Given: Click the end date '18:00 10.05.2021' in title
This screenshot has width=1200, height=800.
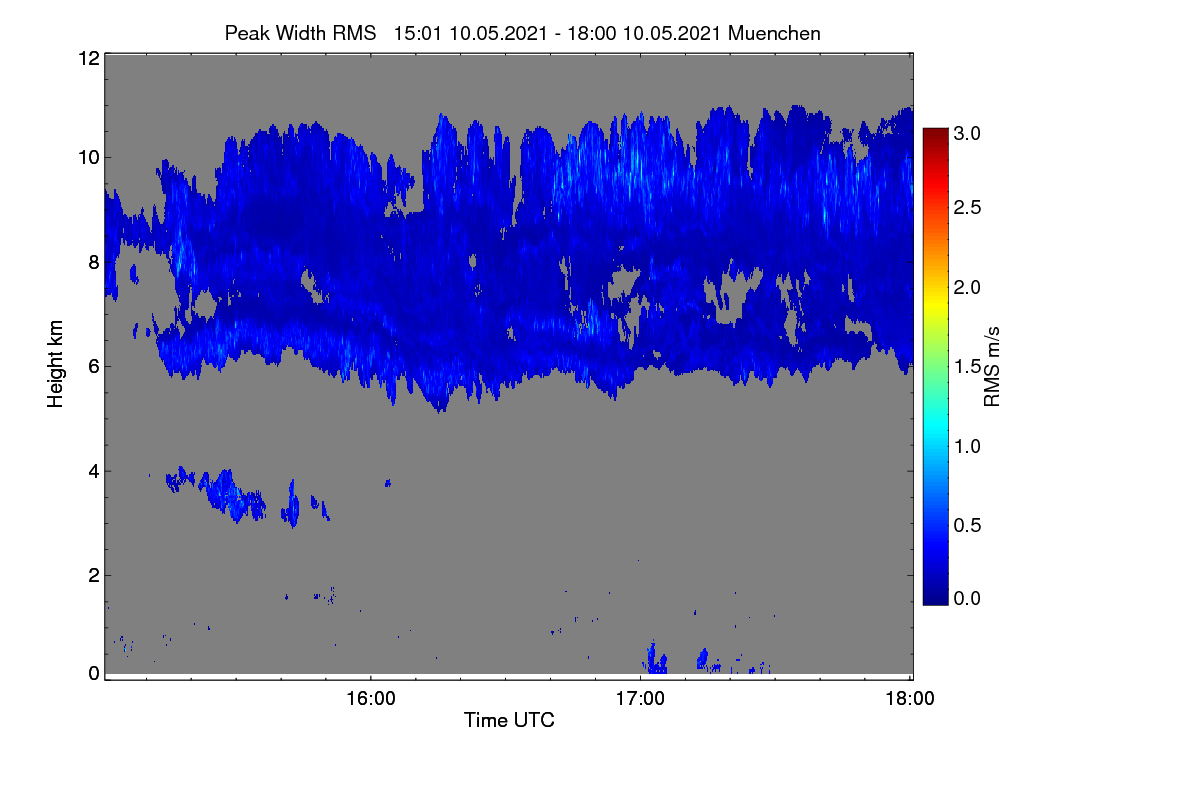Looking at the screenshot, I should click(x=645, y=33).
